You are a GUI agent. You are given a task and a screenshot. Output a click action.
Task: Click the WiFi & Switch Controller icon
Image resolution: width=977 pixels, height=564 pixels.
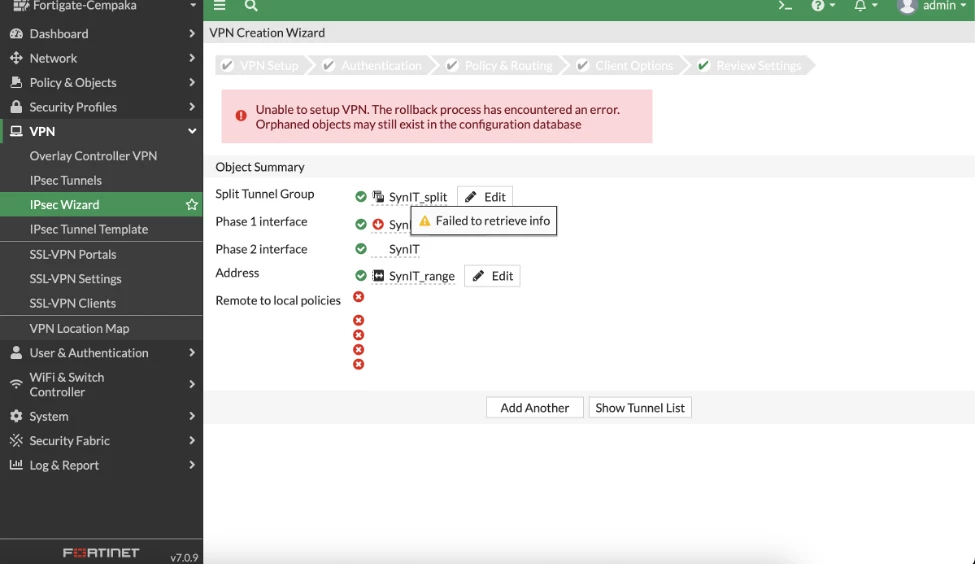16,384
